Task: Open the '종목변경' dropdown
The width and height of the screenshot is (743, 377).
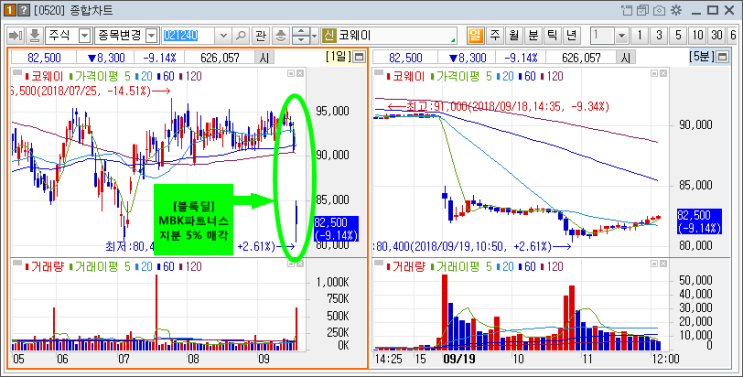Action: 151,35
